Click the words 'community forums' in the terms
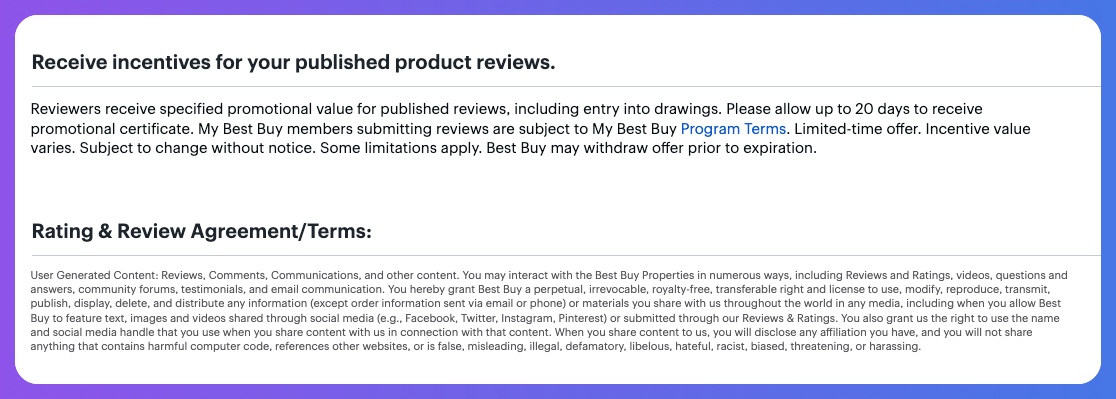The image size is (1116, 399). coord(127,287)
